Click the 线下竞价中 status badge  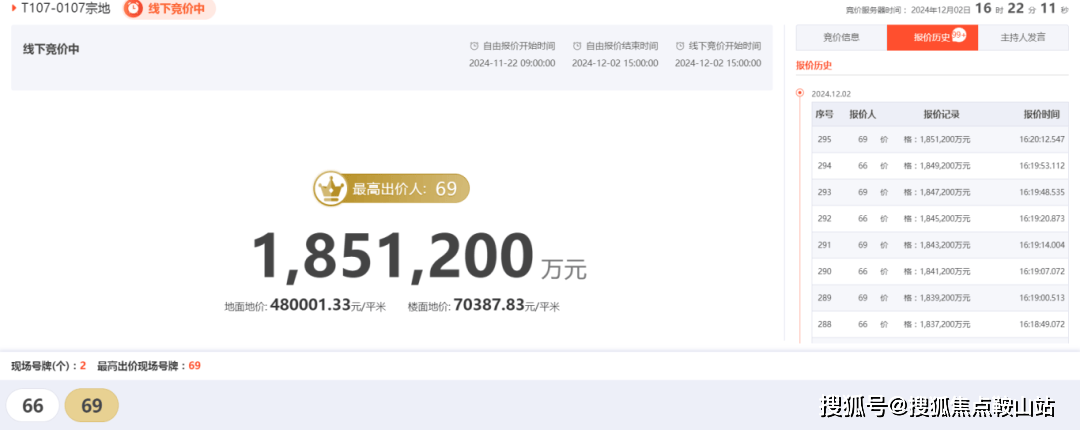tap(169, 9)
